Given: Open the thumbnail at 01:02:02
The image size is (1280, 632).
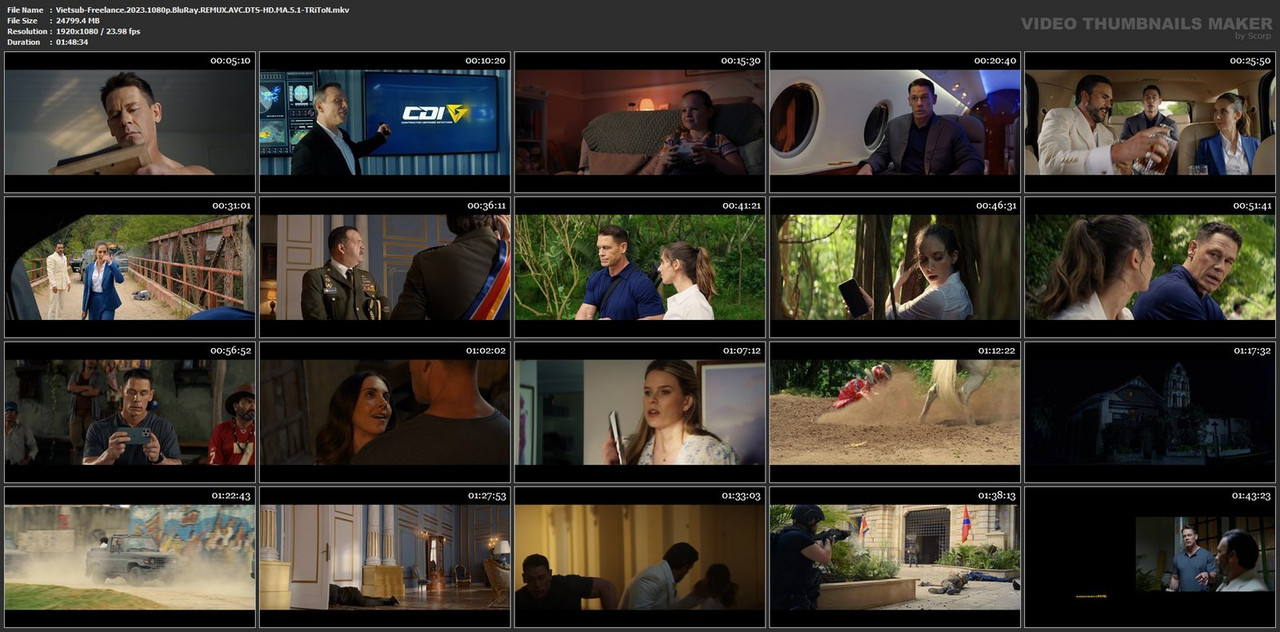Looking at the screenshot, I should [385, 412].
